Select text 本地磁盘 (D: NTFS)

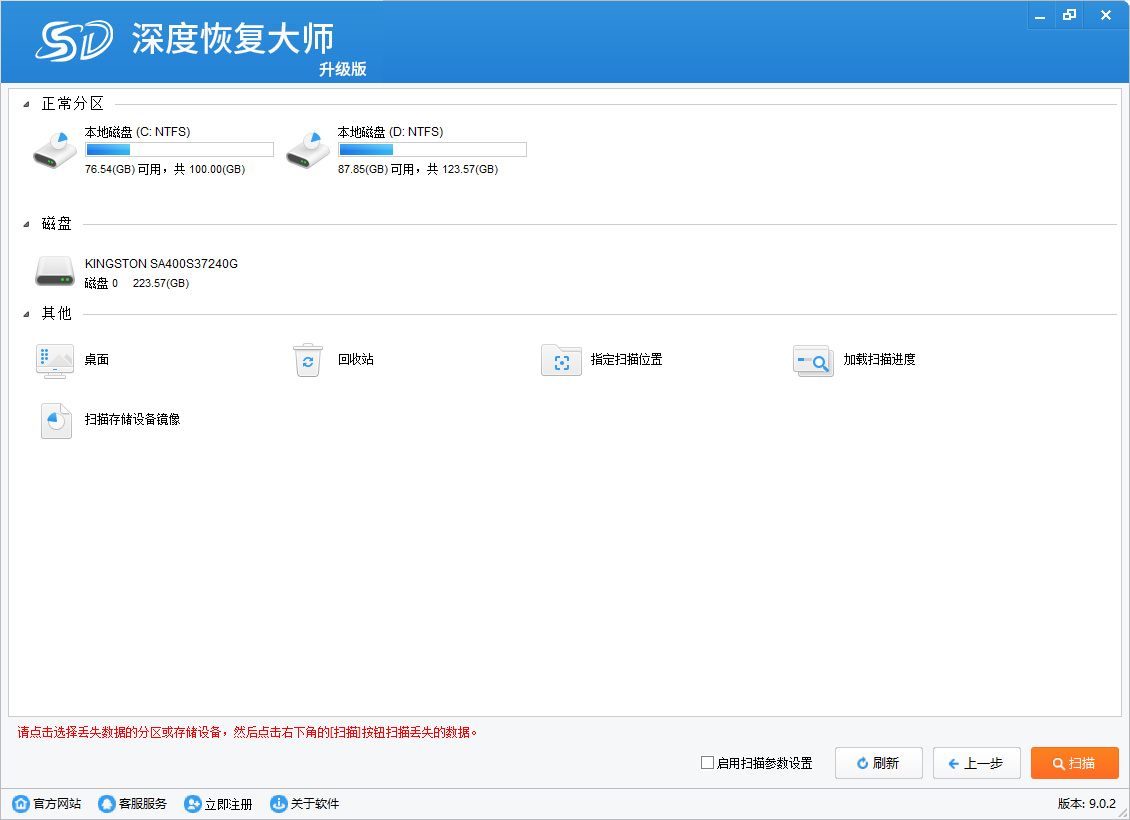[390, 132]
